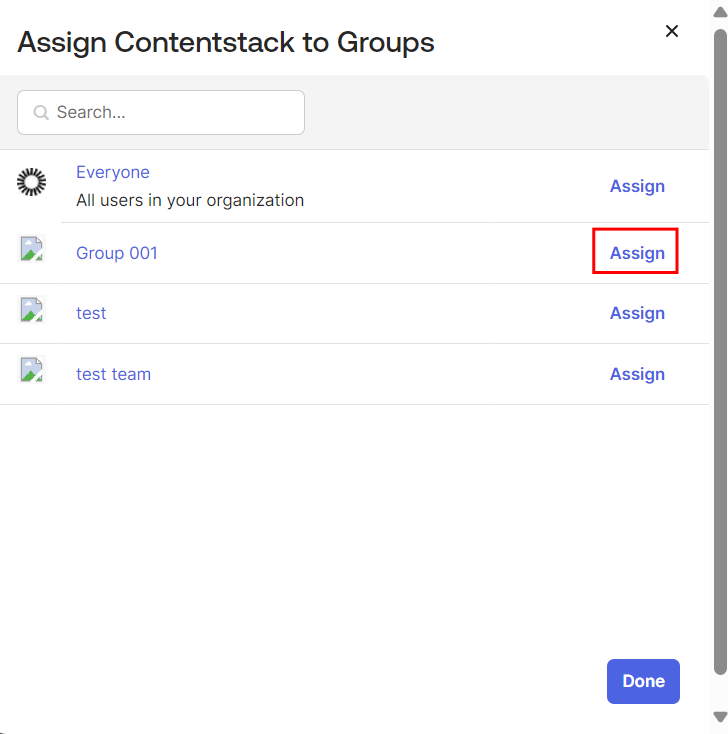This screenshot has width=728, height=734.
Task: Click the search magnifier icon
Action: (41, 112)
